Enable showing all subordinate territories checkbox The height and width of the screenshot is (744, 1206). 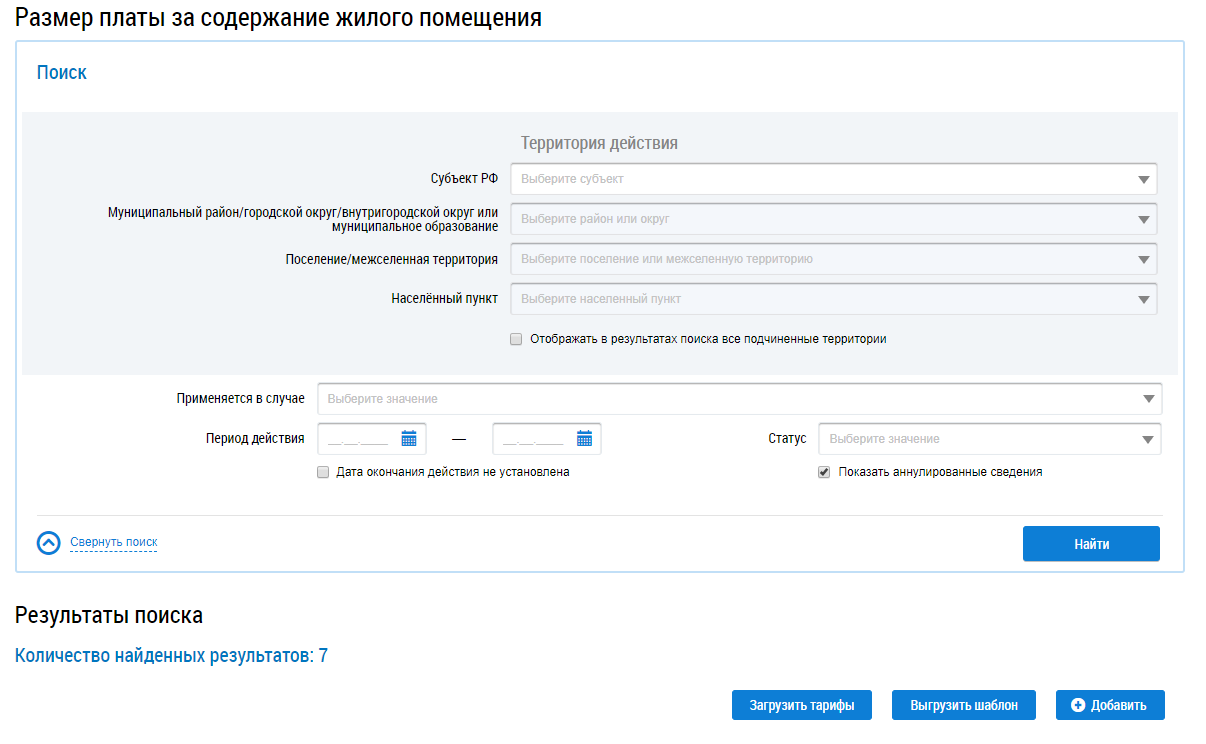pos(516,339)
